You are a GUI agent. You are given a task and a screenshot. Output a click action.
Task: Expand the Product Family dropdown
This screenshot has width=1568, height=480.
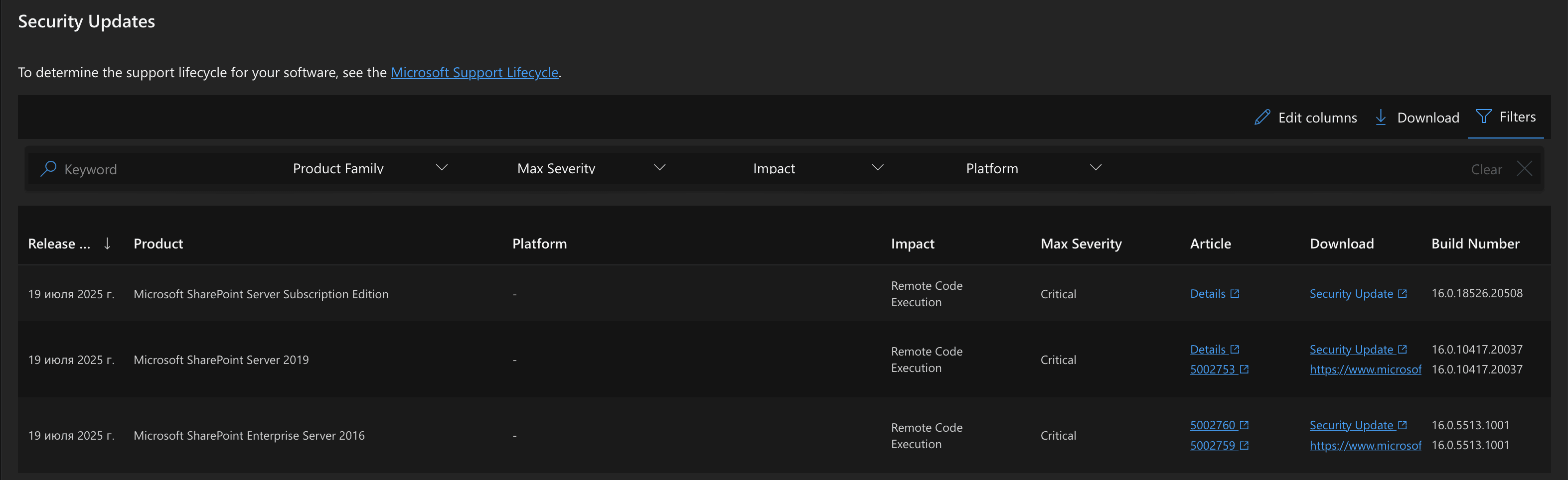click(x=370, y=168)
